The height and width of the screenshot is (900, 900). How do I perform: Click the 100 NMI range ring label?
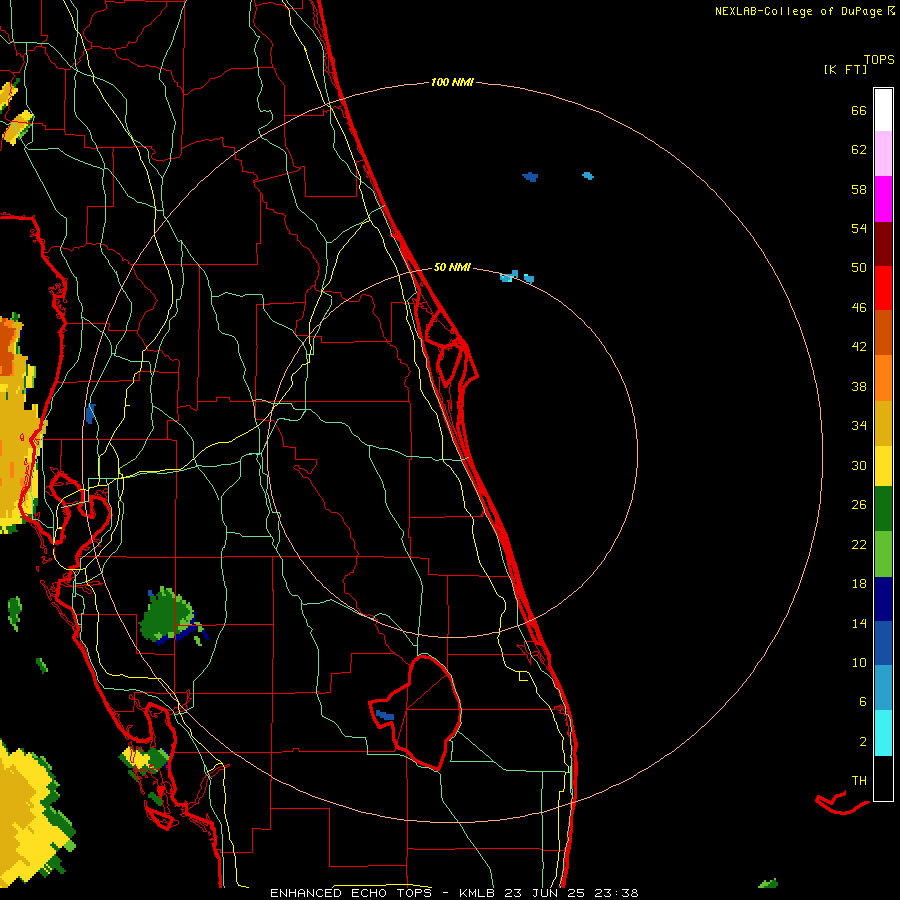tap(452, 83)
